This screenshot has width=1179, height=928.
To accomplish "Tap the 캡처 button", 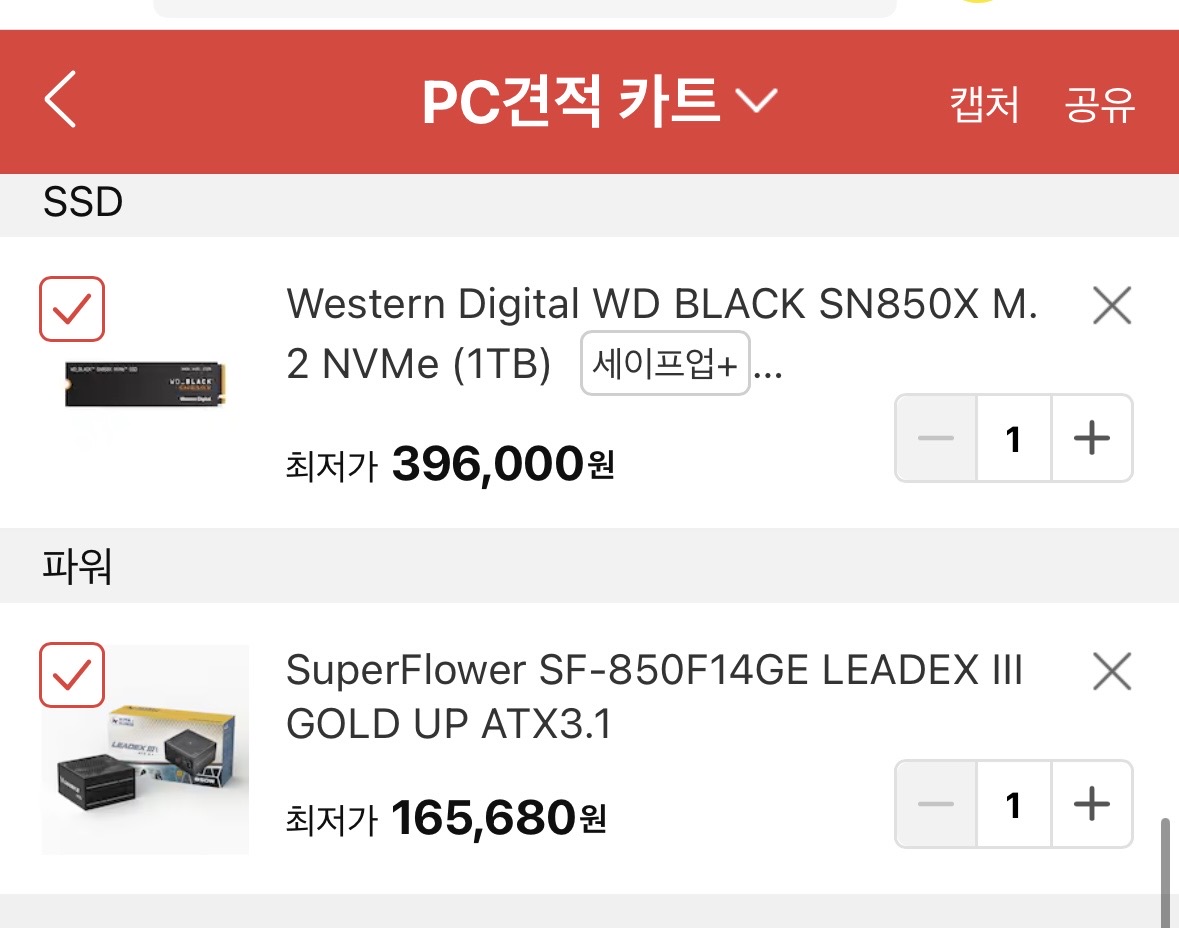I will coord(985,104).
